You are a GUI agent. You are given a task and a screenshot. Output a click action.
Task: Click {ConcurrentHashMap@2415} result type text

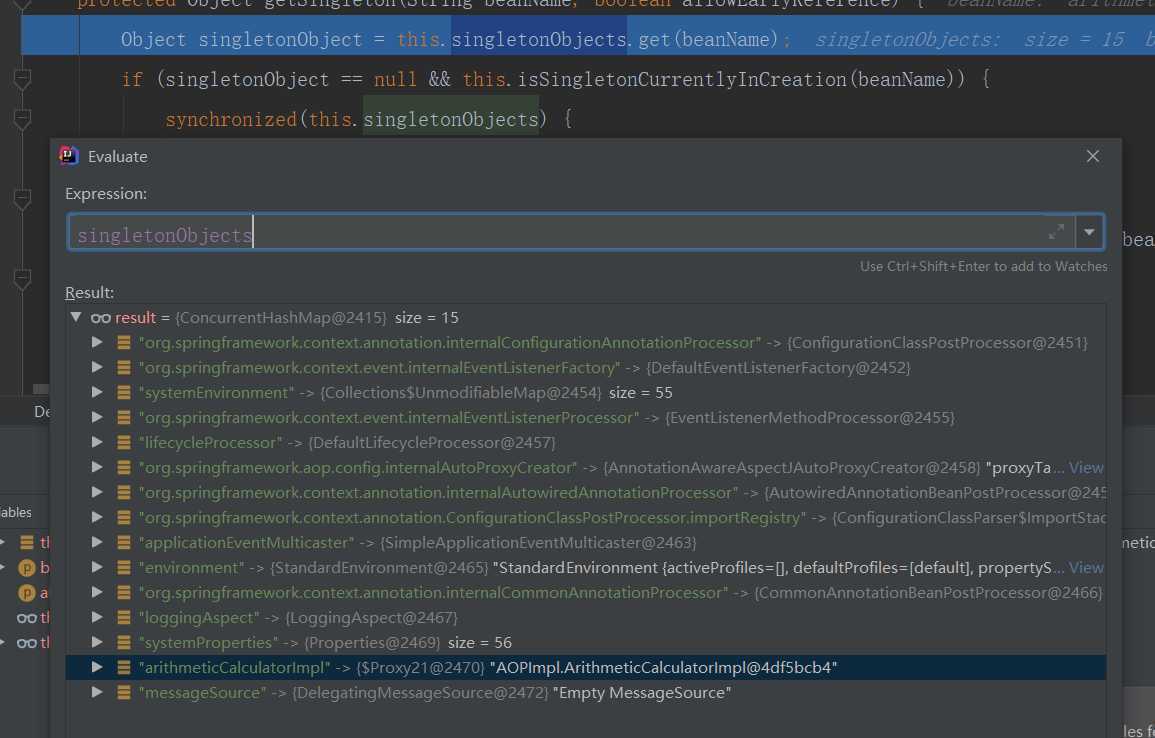[281, 317]
